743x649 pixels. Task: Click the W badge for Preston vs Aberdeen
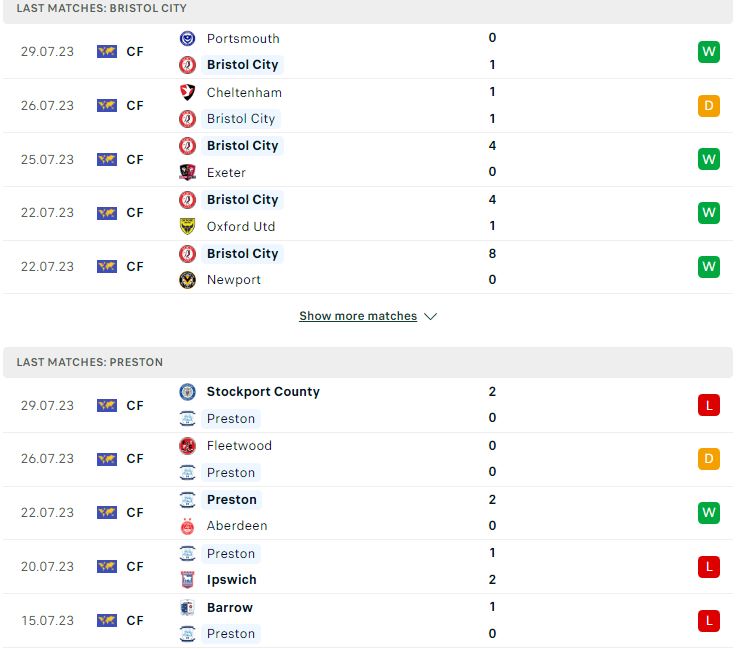[x=709, y=513]
